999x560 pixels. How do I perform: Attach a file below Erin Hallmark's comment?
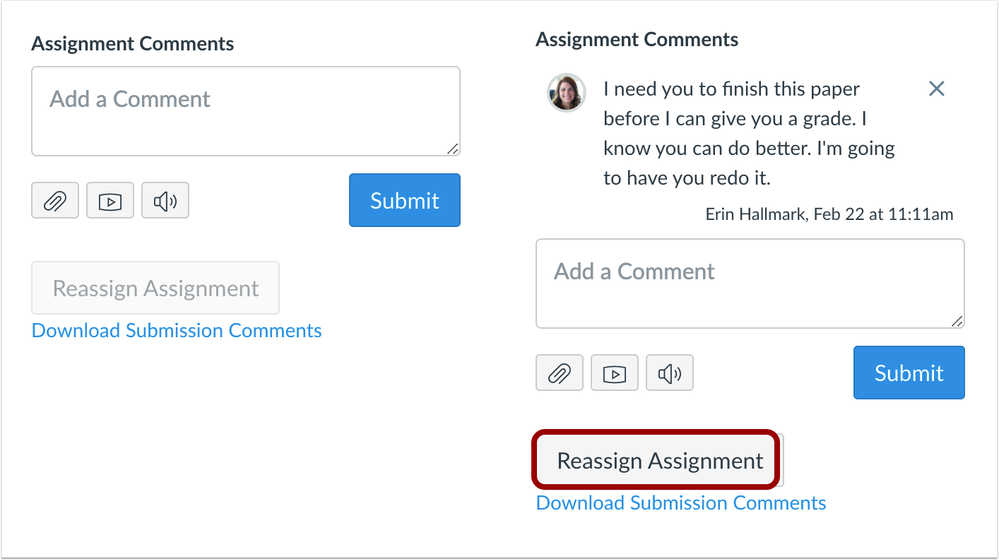pyautogui.click(x=559, y=374)
